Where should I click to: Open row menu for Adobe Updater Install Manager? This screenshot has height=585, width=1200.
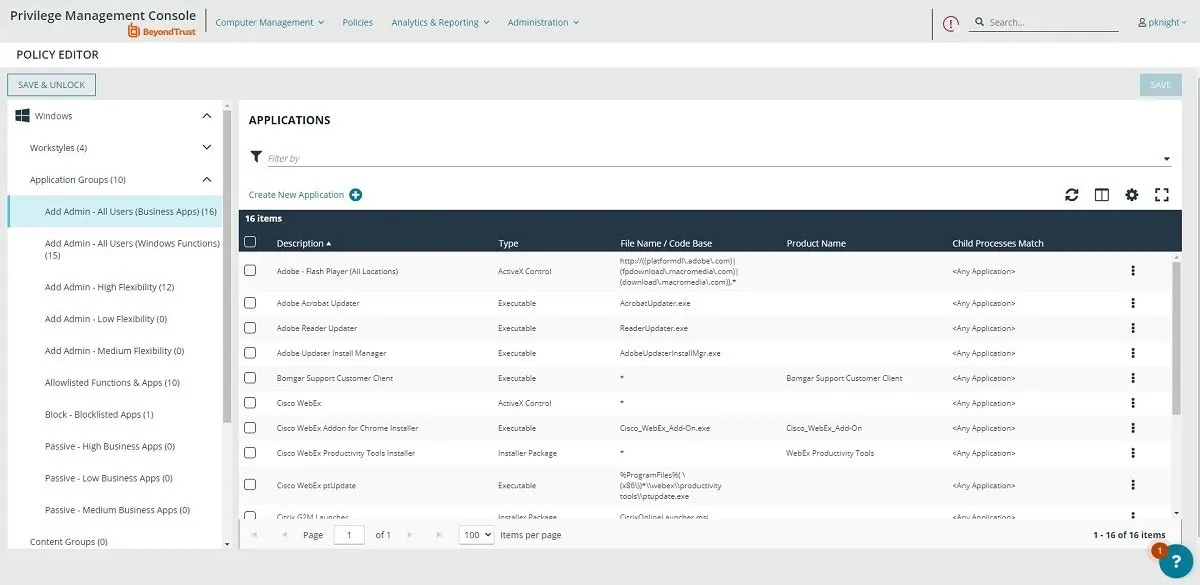click(1133, 353)
